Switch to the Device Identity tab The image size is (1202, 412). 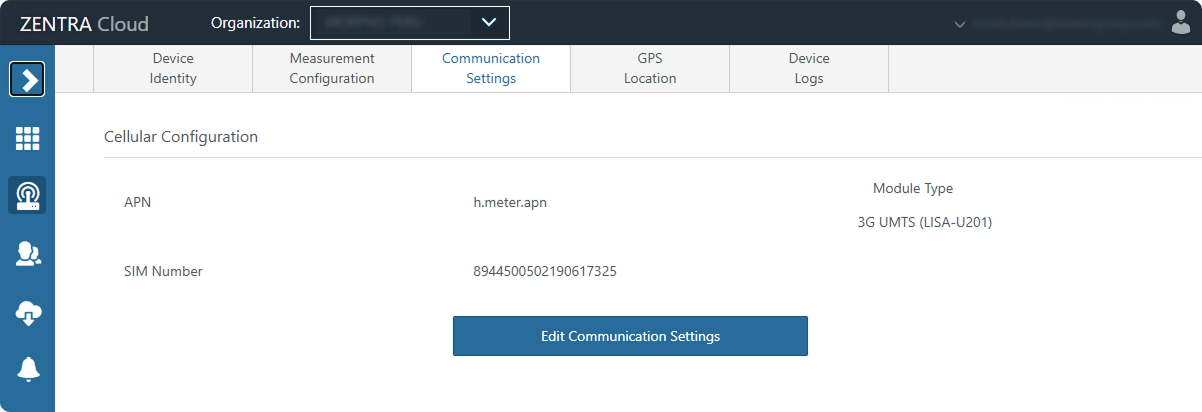pyautogui.click(x=173, y=69)
